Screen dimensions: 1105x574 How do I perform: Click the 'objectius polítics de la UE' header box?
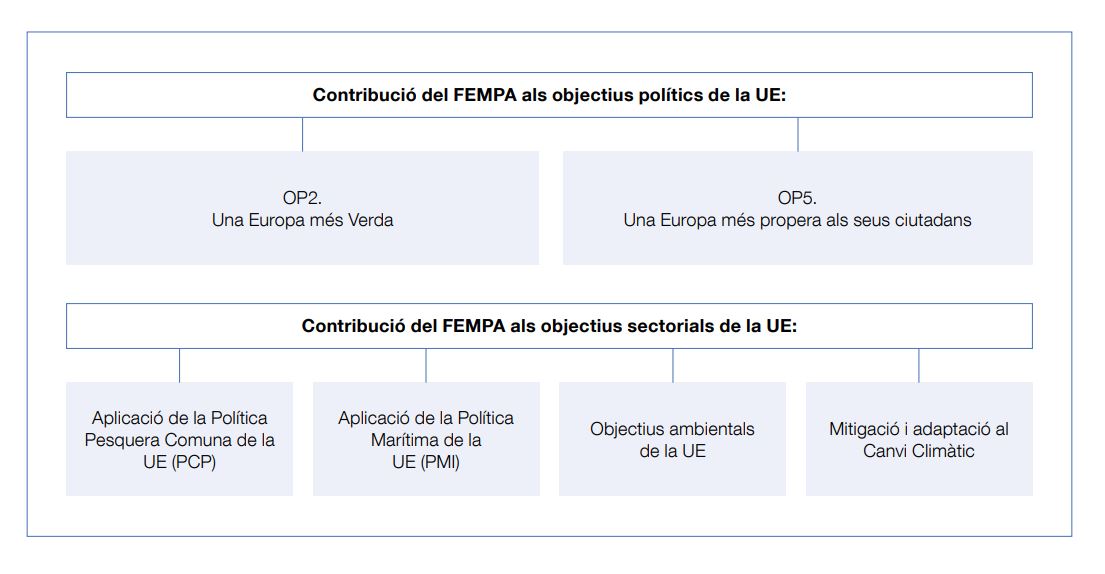tap(549, 95)
